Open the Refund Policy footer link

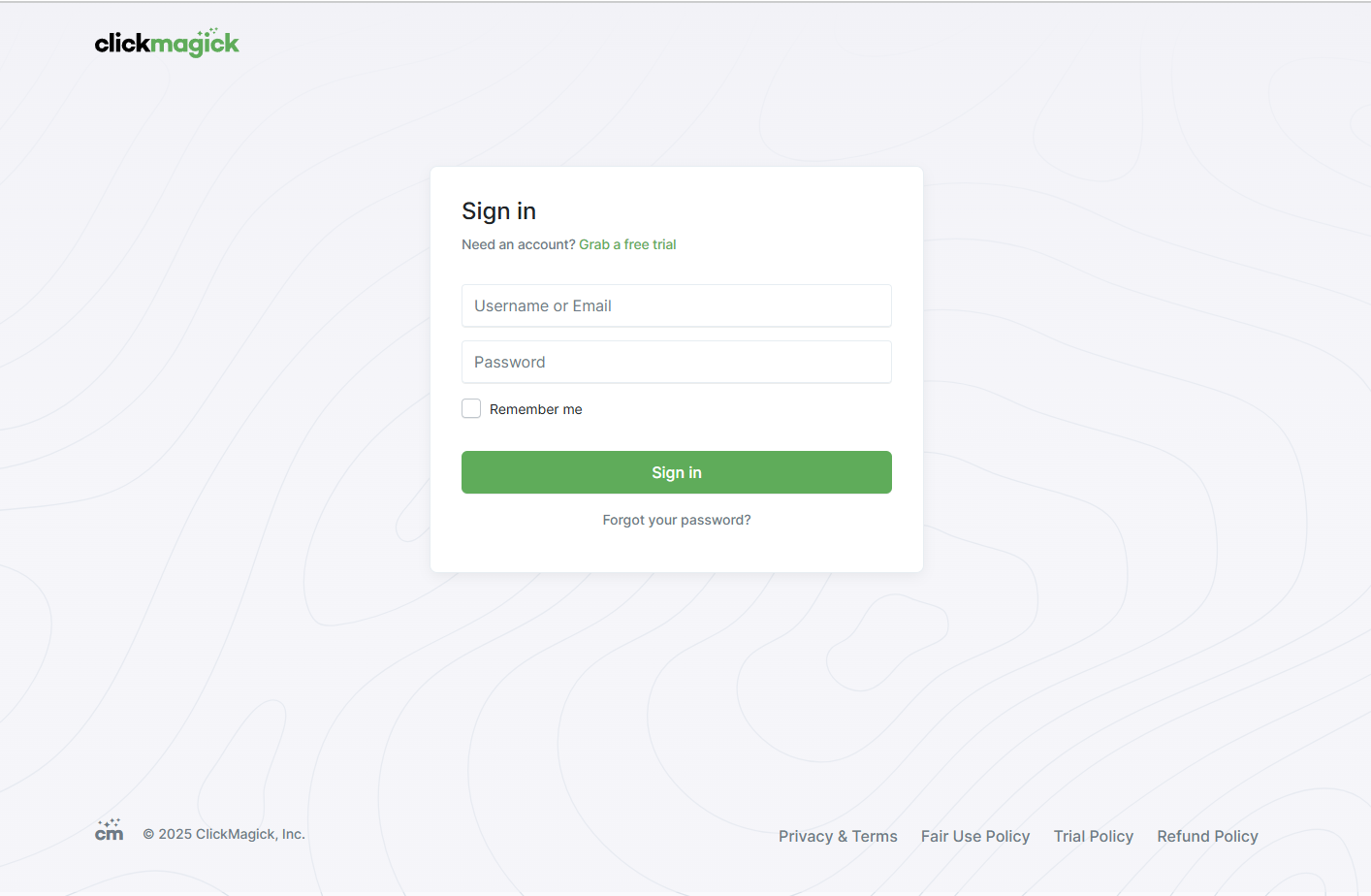click(x=1207, y=836)
